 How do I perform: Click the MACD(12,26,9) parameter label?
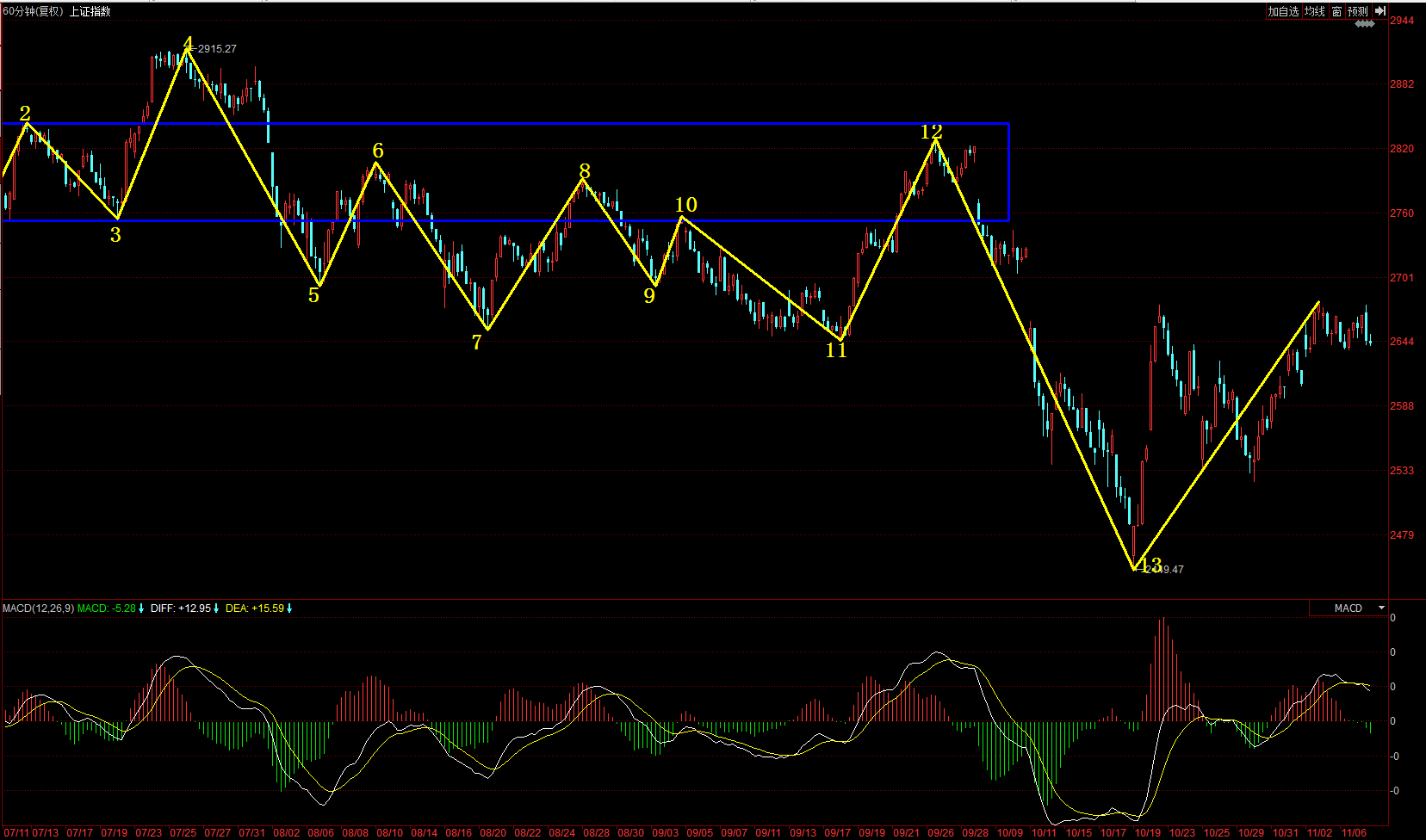38,608
